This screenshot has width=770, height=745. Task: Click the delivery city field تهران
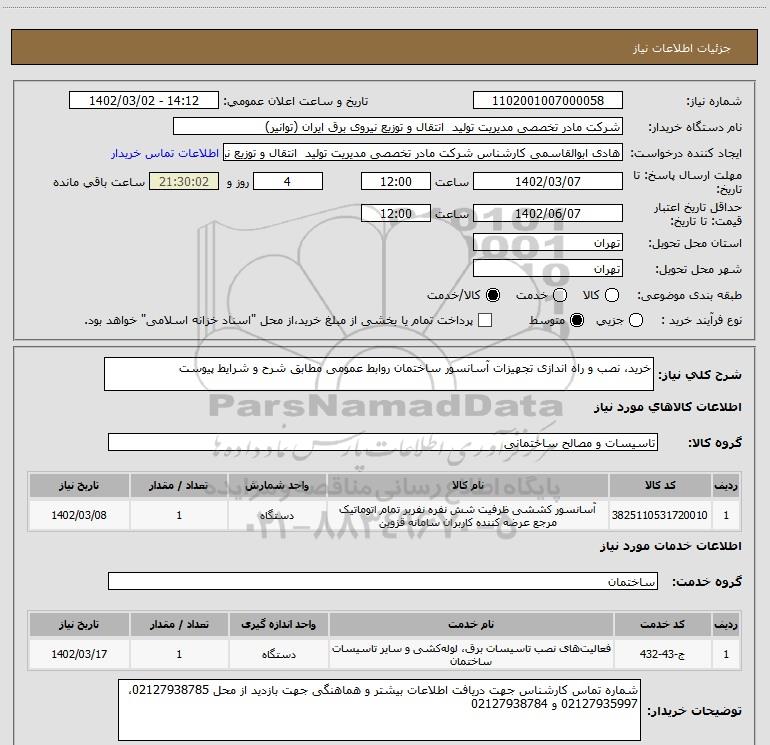548,269
